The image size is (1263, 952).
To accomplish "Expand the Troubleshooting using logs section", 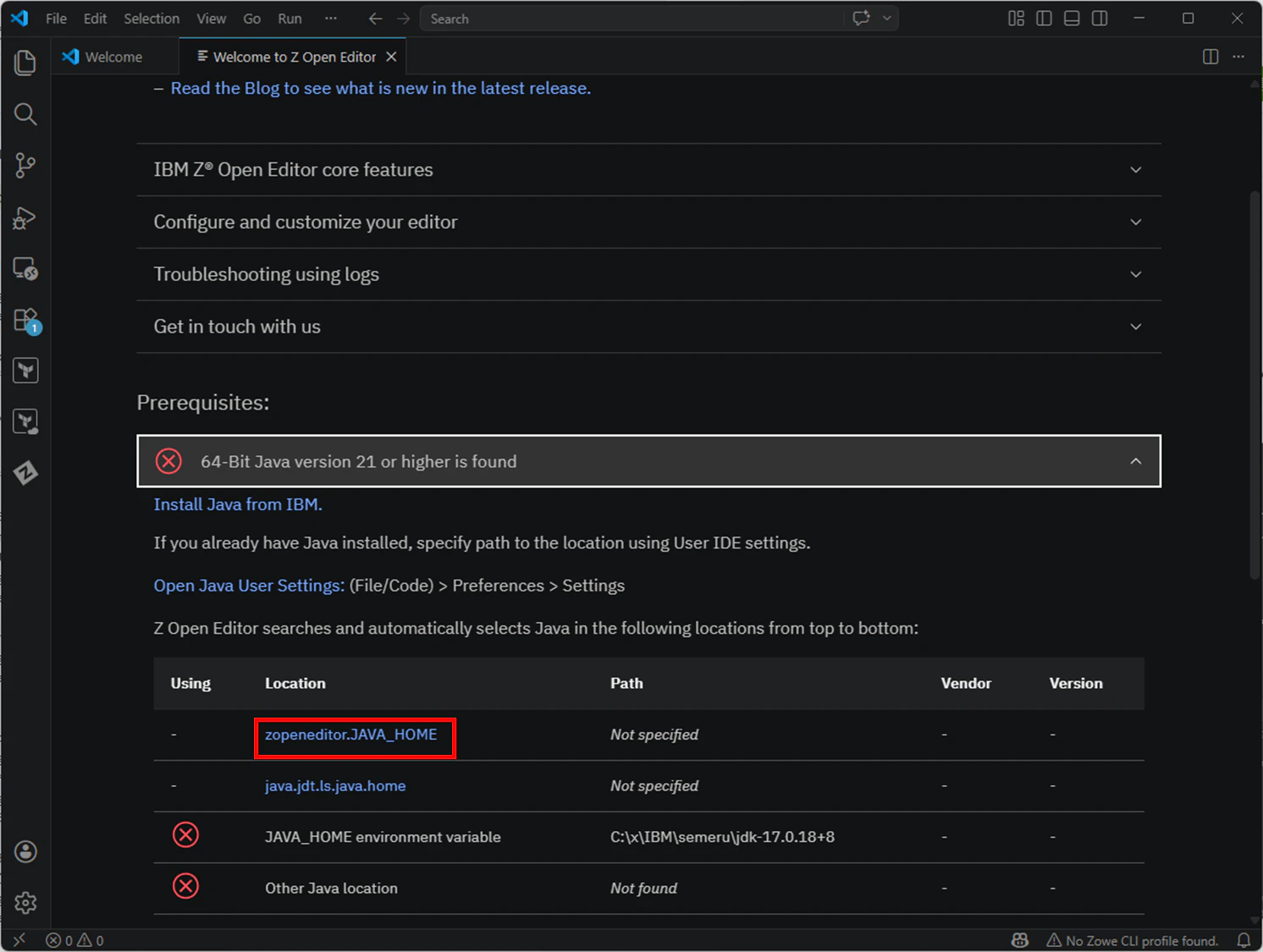I will [648, 275].
